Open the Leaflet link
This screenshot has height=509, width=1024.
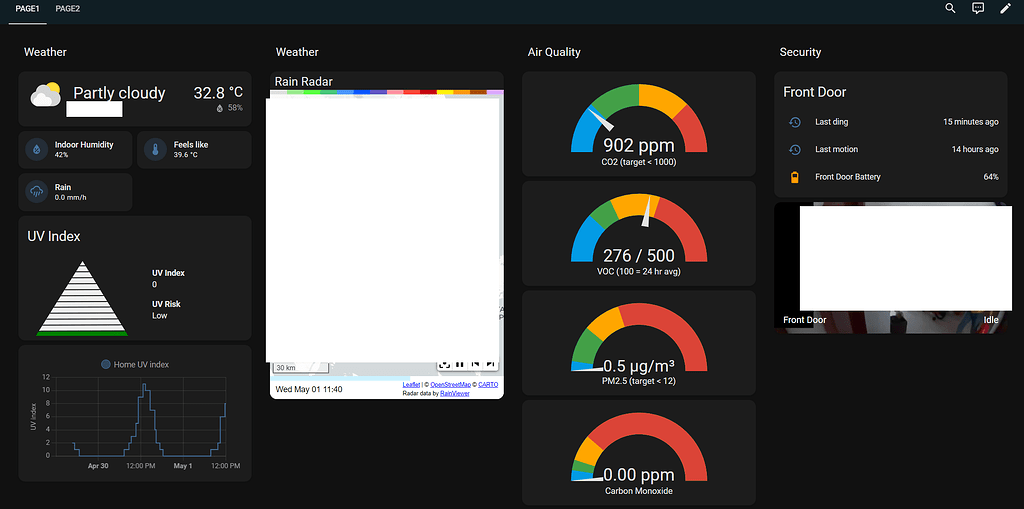(411, 385)
